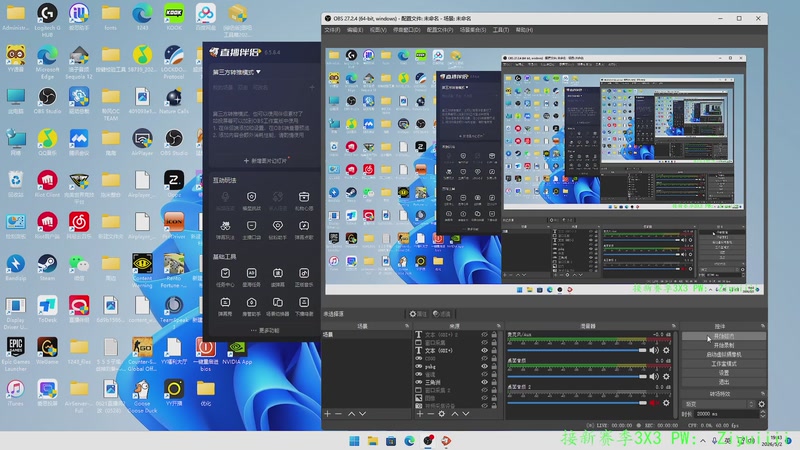Adjust the 麦克风/Aux volume slider
800x450 pixels.
(577, 350)
